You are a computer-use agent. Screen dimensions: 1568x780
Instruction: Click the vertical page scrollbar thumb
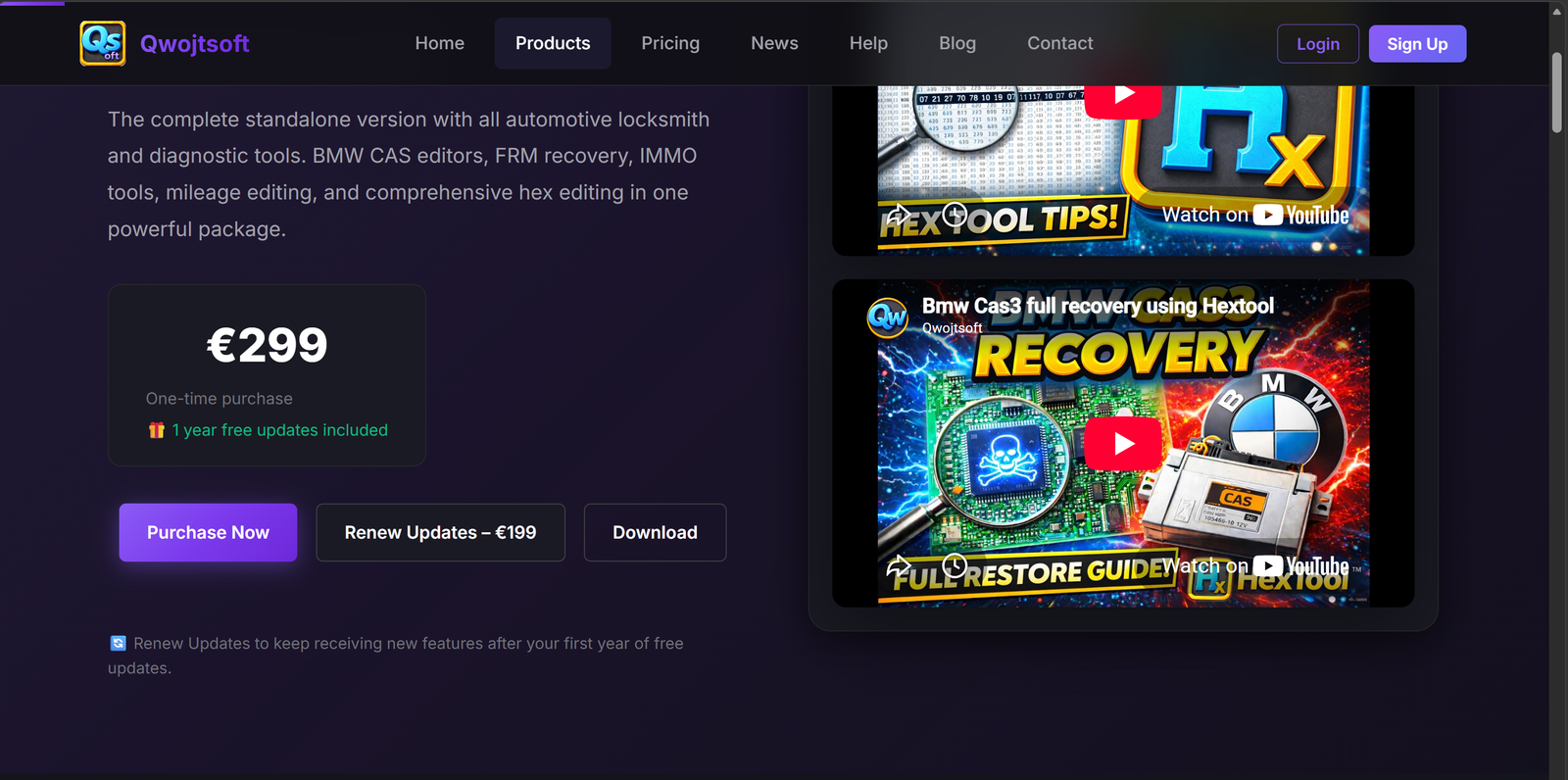point(1557,92)
